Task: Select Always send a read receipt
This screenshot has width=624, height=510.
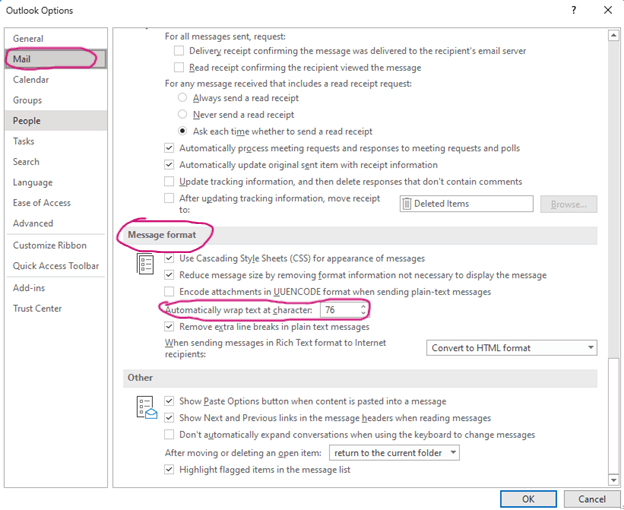Action: pos(182,97)
